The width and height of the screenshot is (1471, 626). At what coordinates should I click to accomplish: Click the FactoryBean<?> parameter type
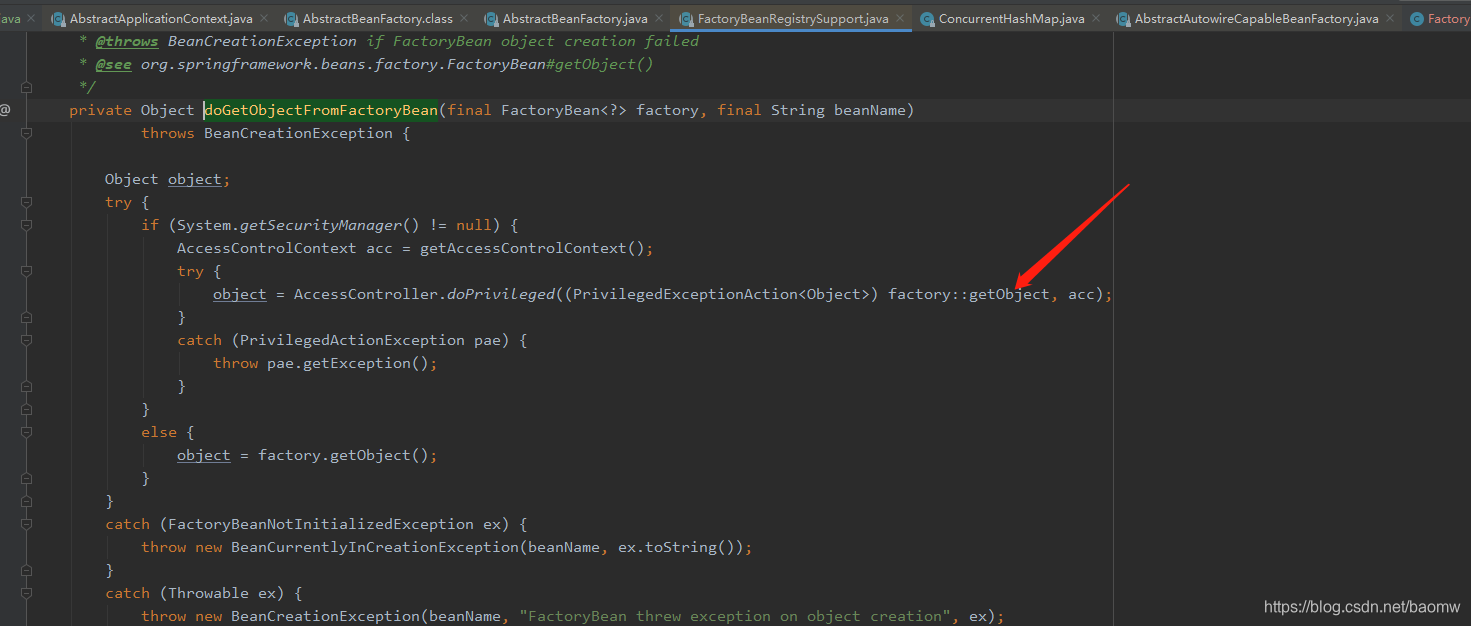click(x=564, y=110)
